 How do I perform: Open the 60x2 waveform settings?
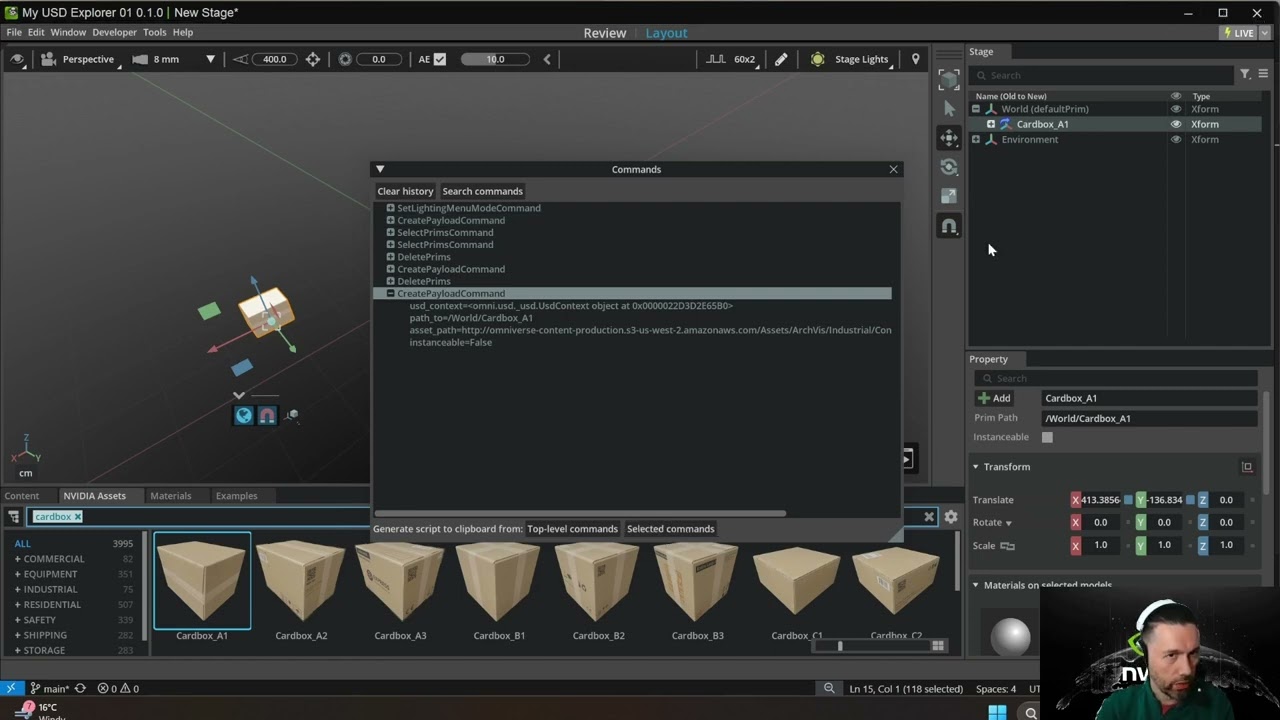731,59
